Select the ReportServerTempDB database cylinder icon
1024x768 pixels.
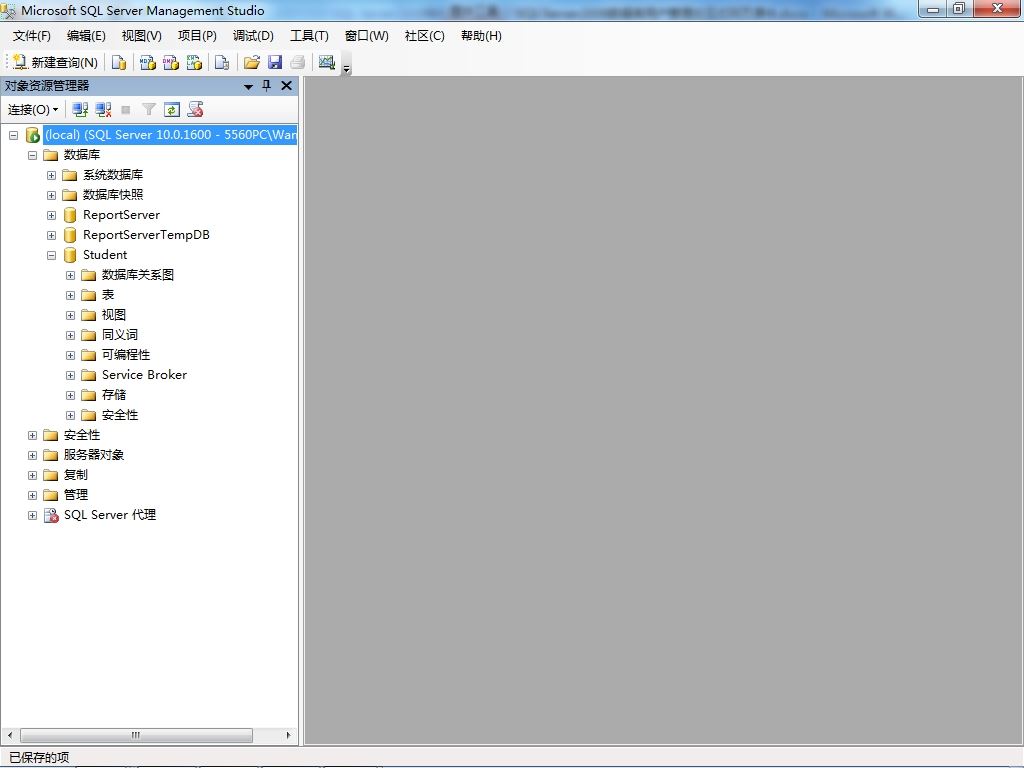70,235
